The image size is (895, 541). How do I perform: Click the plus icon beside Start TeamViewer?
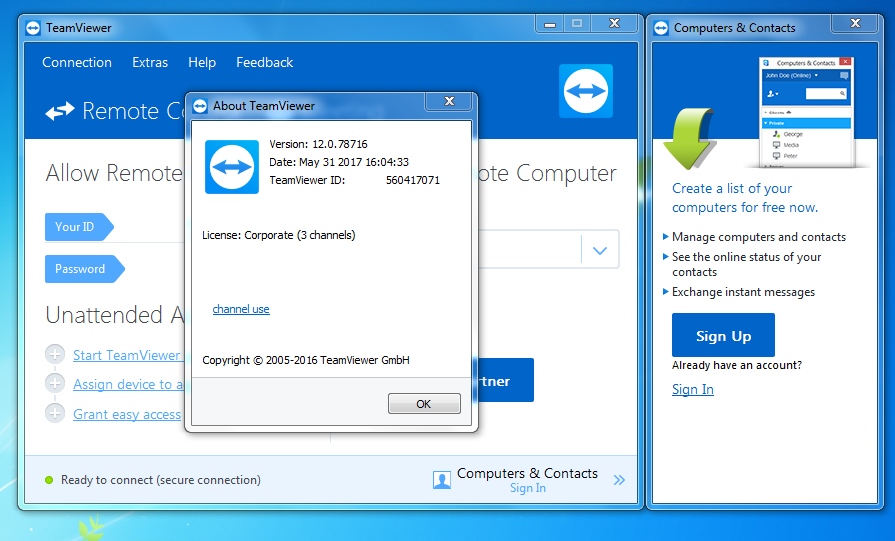tap(55, 354)
